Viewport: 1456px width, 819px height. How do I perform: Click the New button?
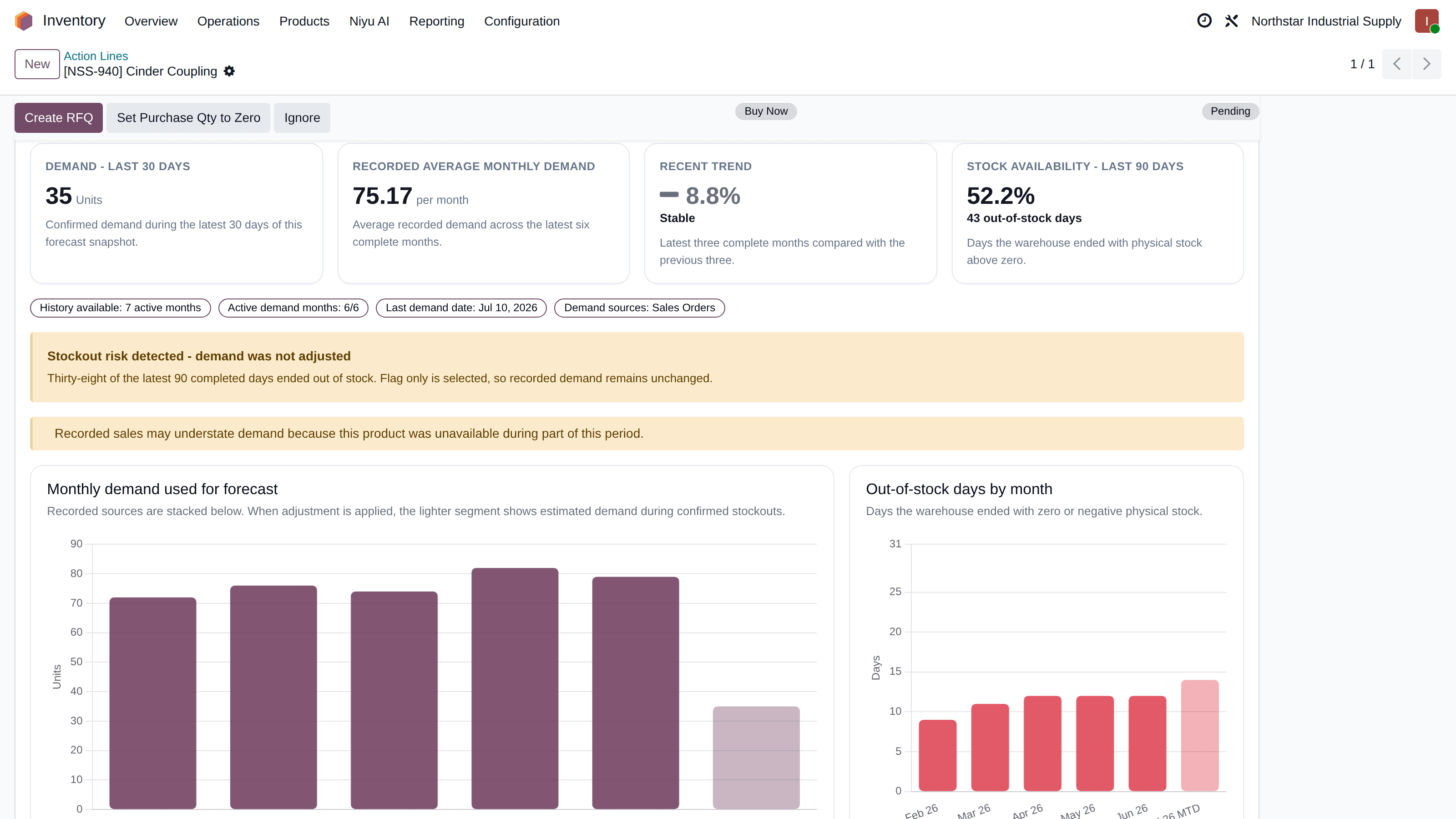pyautogui.click(x=37, y=64)
